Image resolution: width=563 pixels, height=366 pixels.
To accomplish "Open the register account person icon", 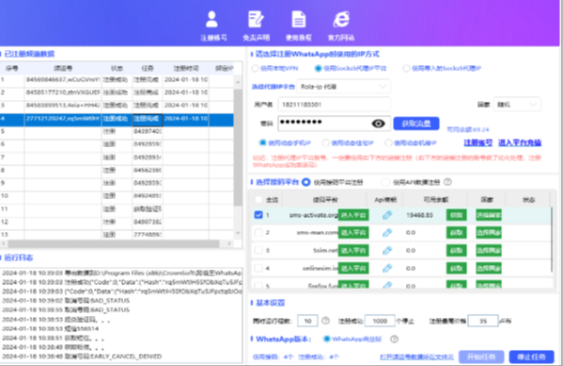I will pos(212,19).
